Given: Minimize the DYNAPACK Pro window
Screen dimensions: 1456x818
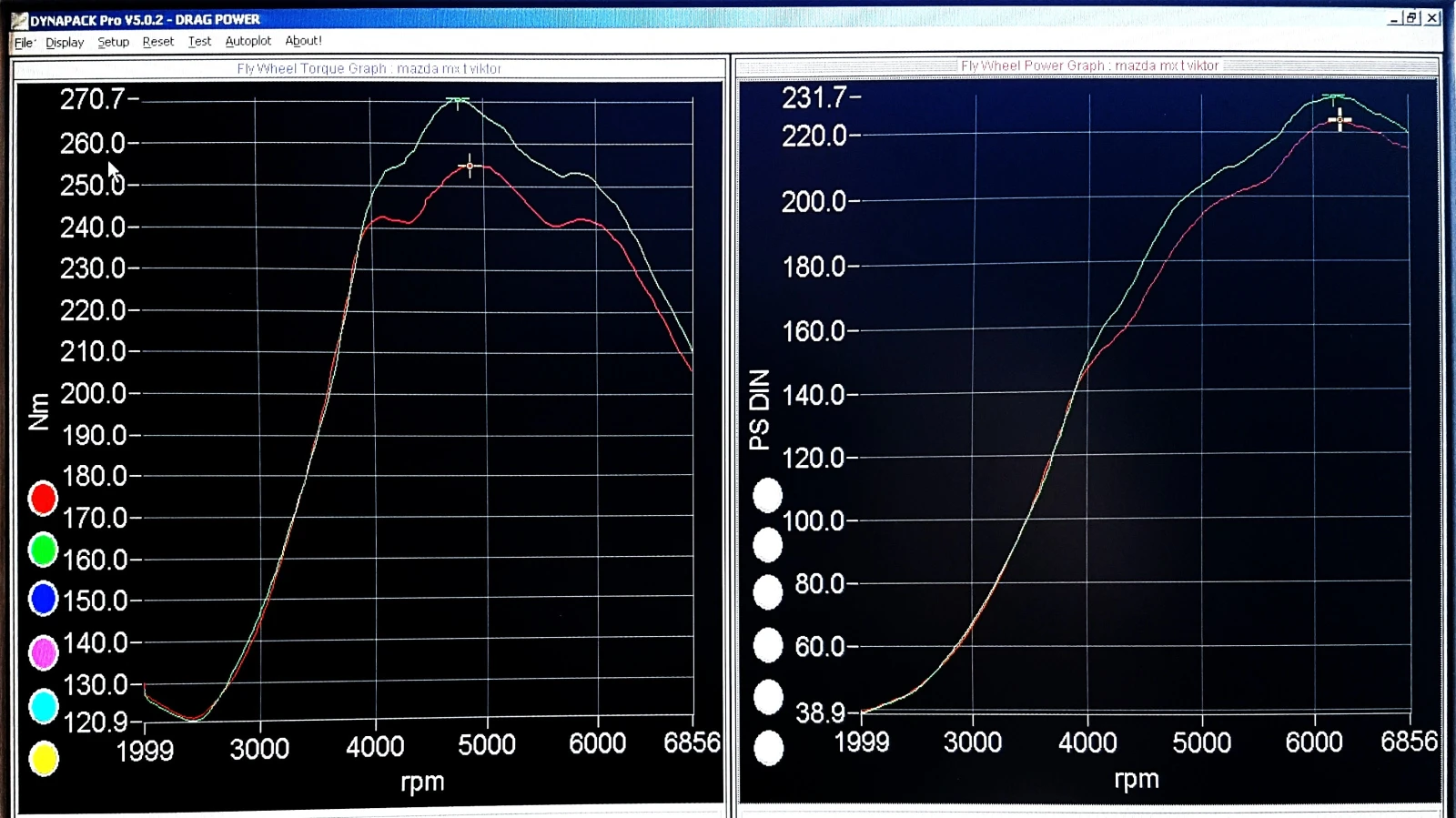Looking at the screenshot, I should tap(1394, 18).
